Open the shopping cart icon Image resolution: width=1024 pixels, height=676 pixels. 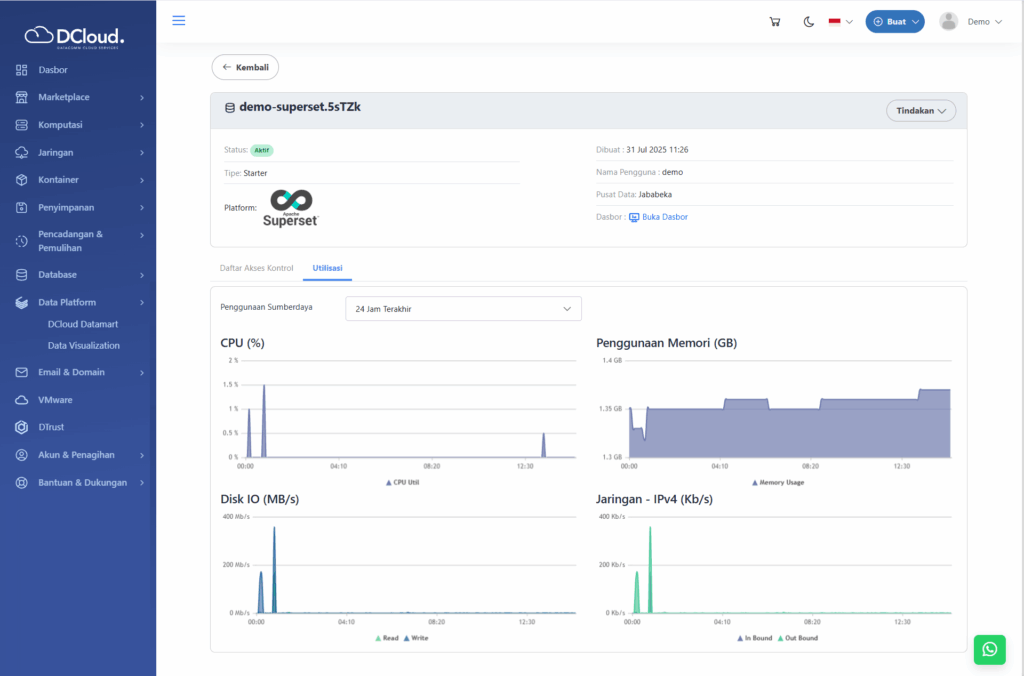click(x=774, y=22)
